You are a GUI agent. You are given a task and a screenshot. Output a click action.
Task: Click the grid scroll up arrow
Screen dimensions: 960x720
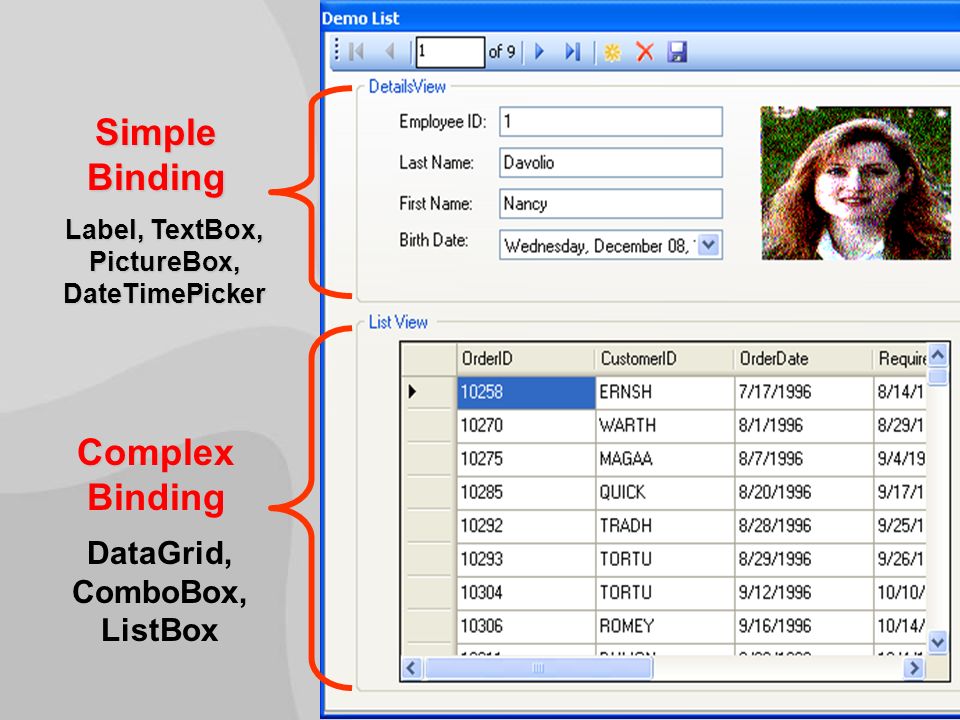coord(937,354)
